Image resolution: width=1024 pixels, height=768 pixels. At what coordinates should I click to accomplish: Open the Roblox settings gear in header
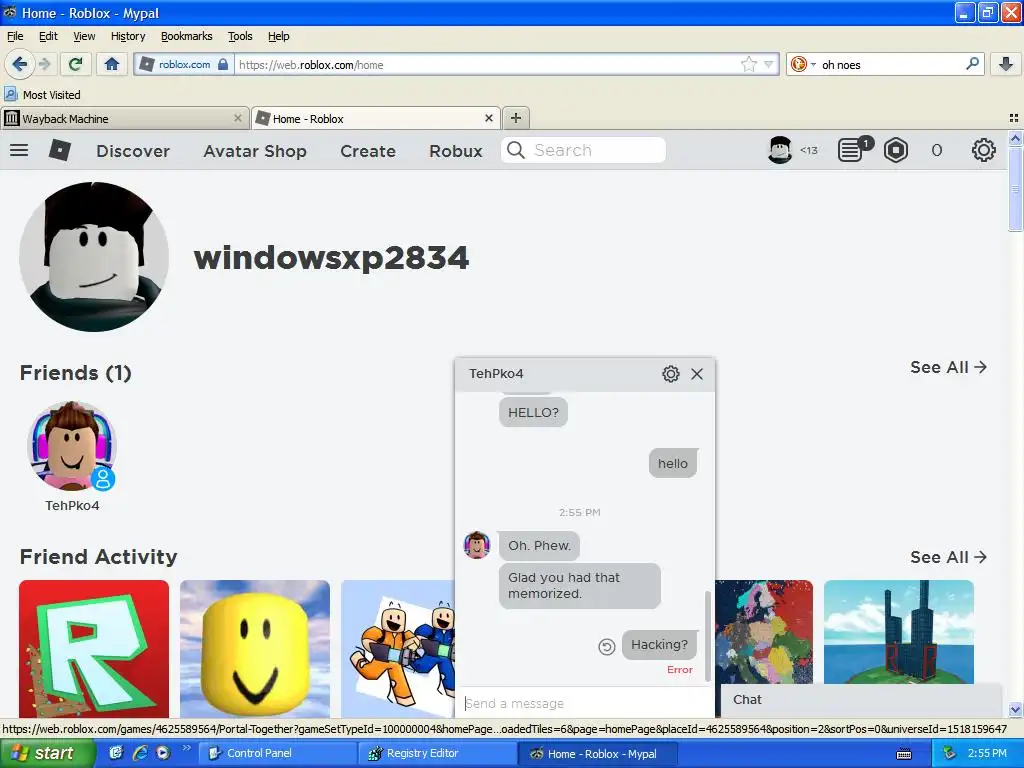(983, 150)
